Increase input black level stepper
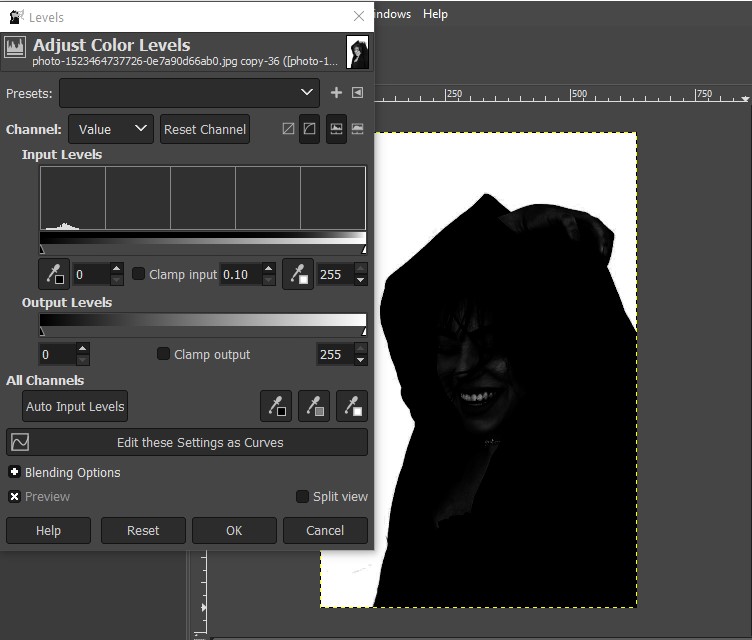Screen dimensions: 752x640 [x=117, y=269]
